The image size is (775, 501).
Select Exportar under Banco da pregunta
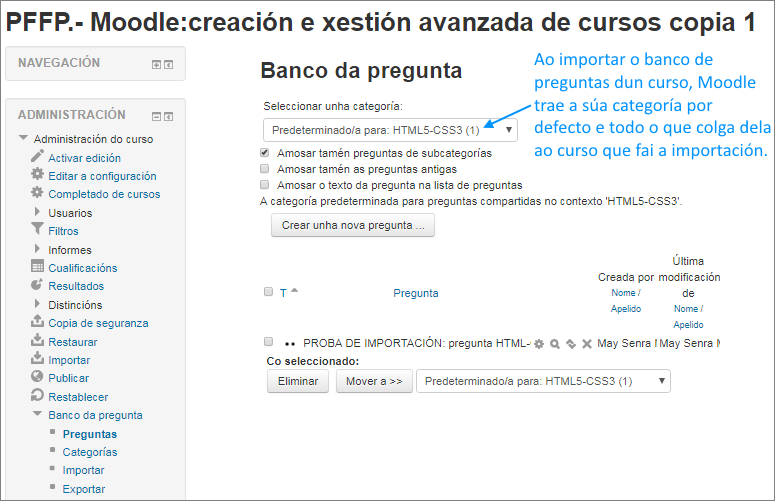[84, 489]
